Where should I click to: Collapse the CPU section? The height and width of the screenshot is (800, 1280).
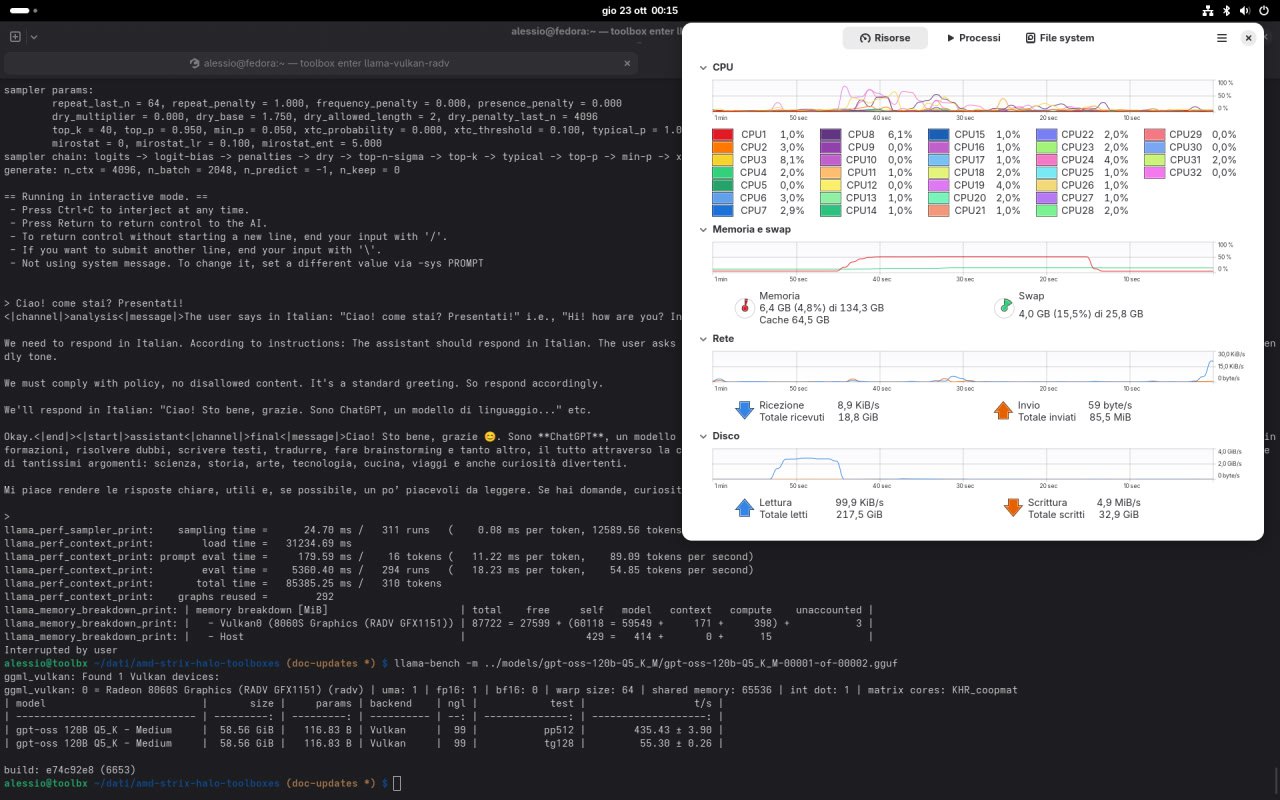point(704,67)
